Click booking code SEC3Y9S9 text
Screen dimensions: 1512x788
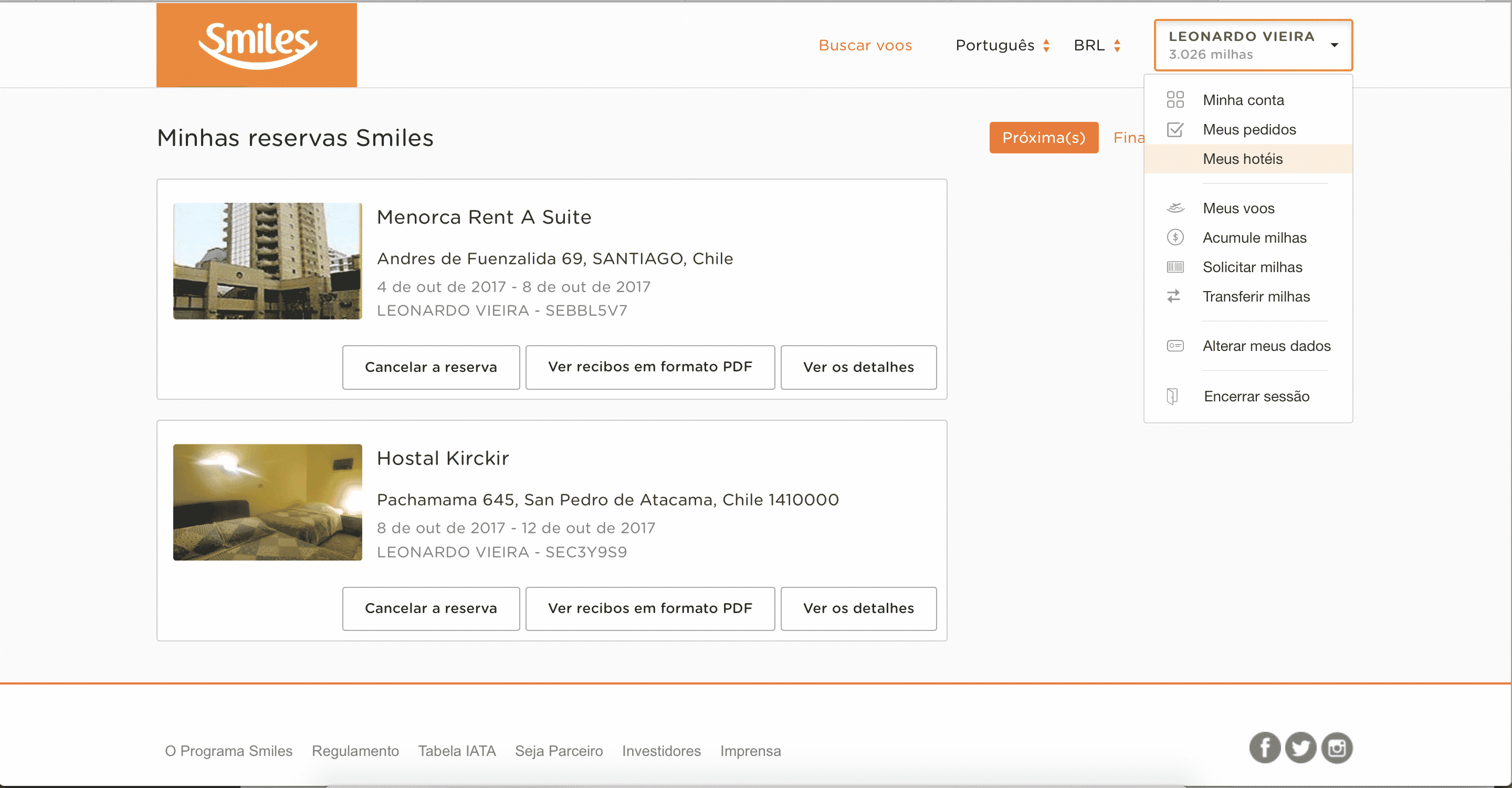coord(586,552)
